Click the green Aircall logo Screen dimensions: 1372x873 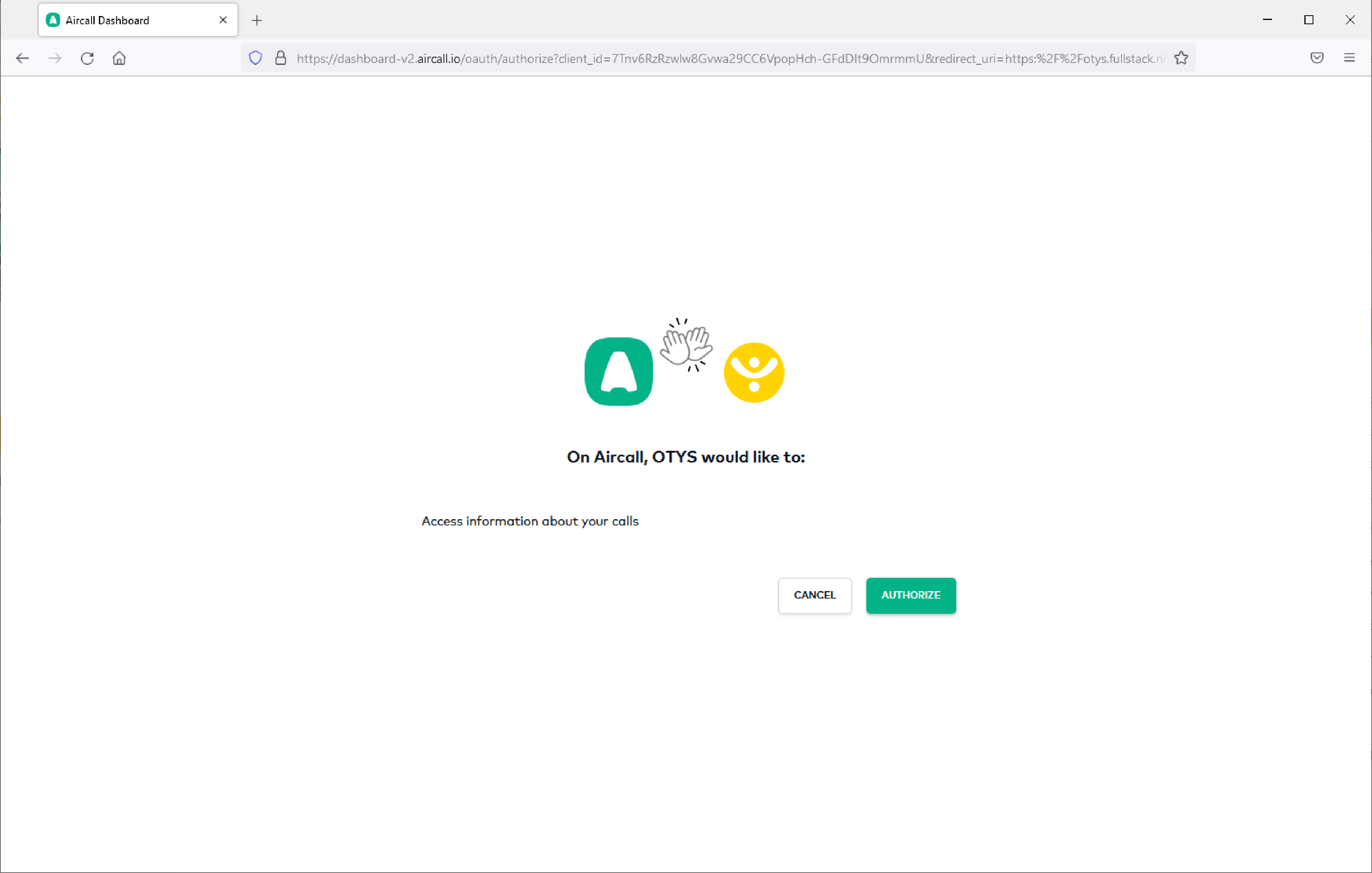click(x=619, y=371)
